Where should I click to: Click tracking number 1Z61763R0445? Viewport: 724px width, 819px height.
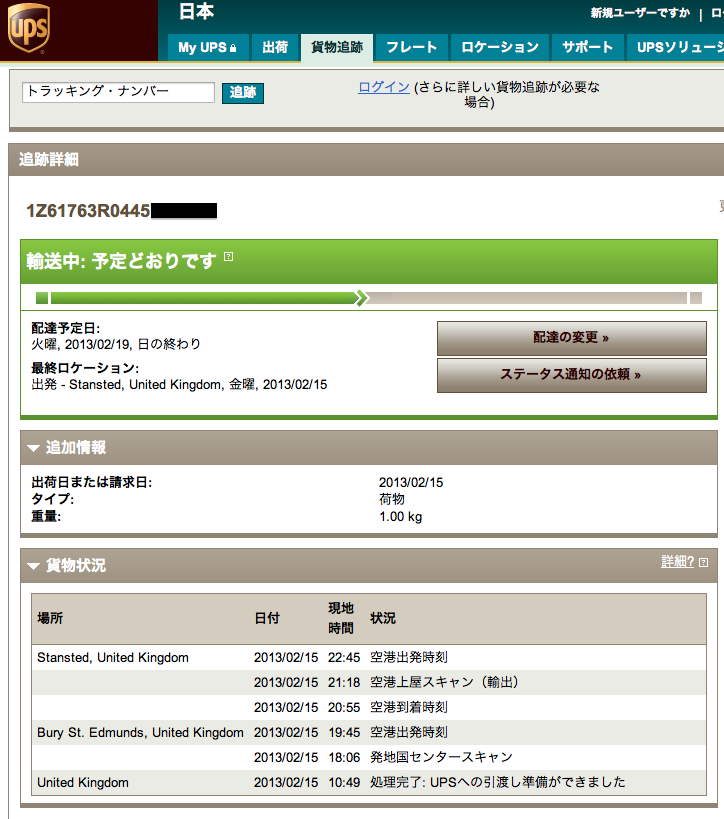point(88,211)
